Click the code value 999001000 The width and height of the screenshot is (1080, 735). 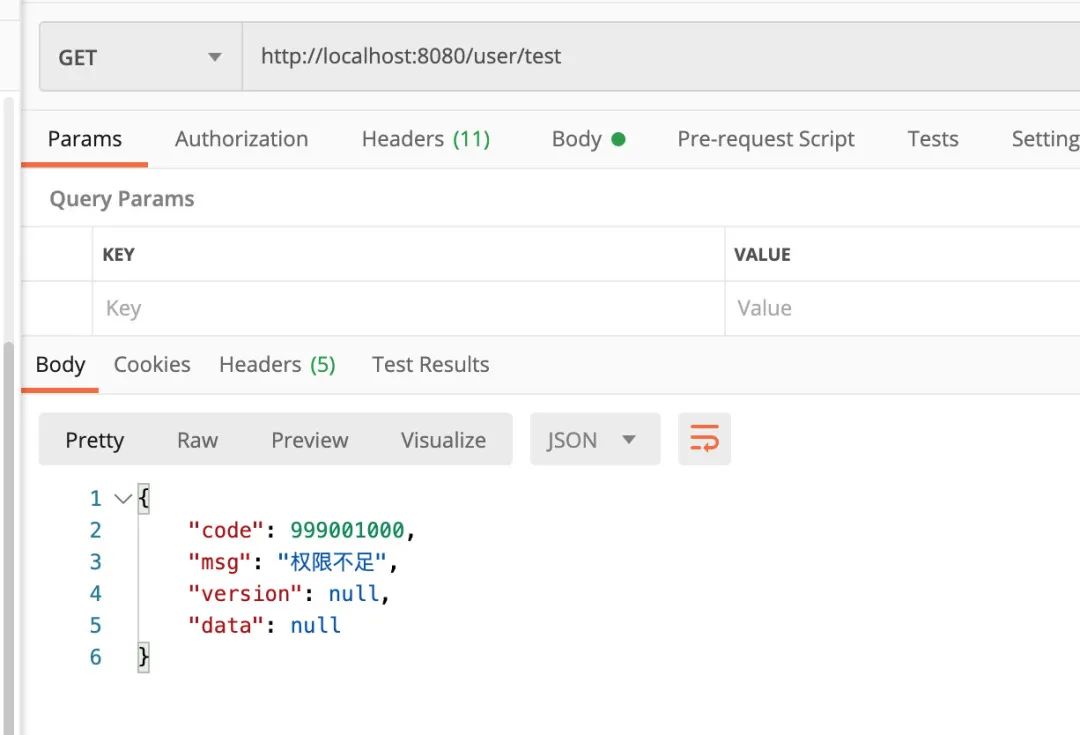(x=347, y=530)
